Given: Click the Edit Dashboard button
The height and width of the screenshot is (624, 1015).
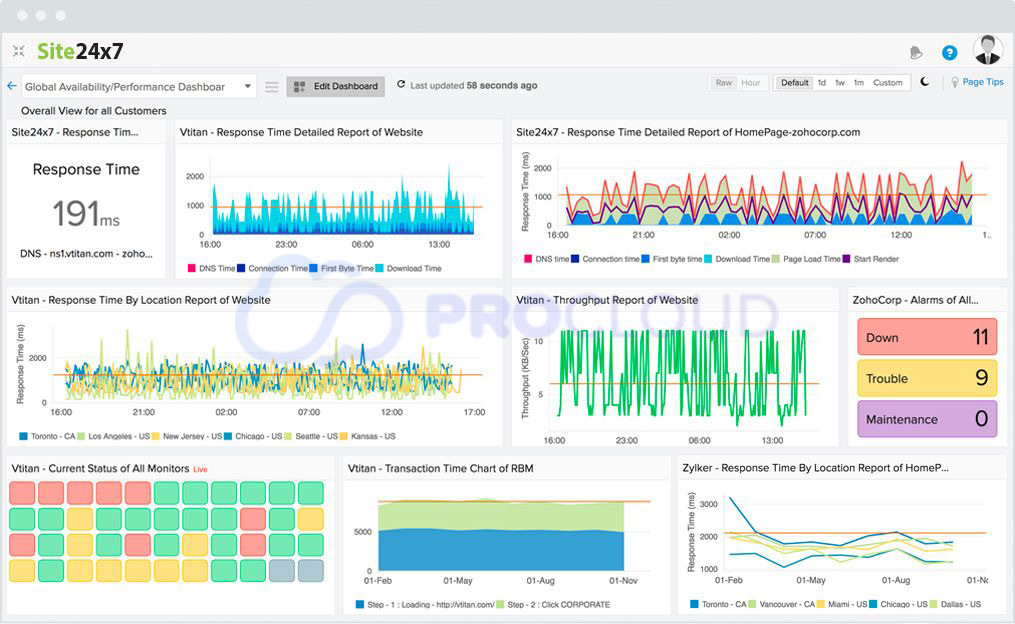Looking at the screenshot, I should point(335,86).
